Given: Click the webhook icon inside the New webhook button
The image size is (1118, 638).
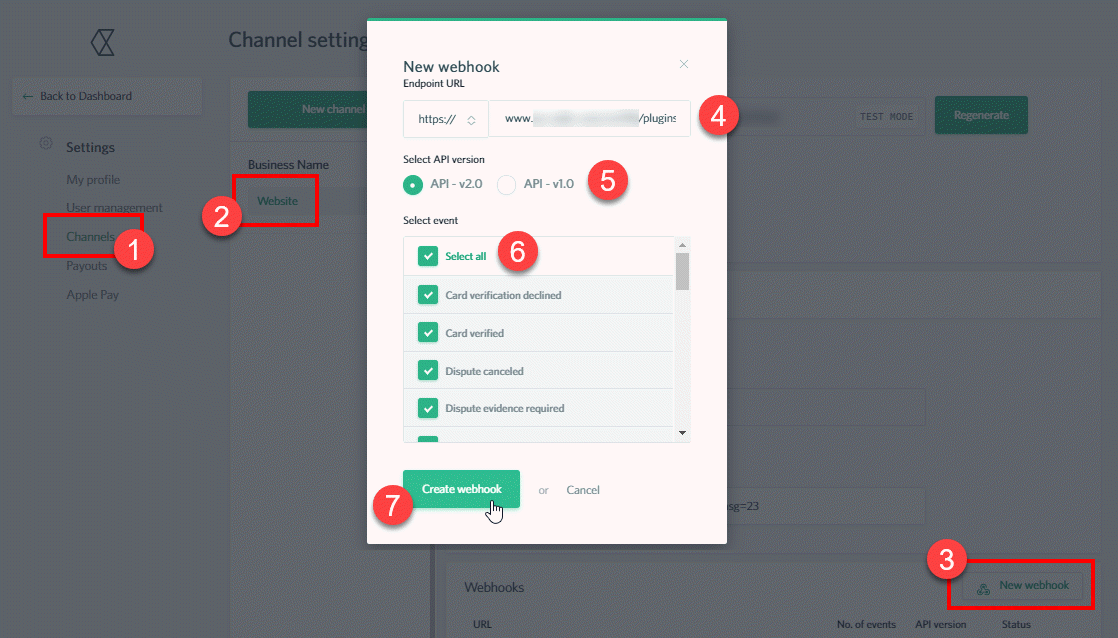Looking at the screenshot, I should tap(984, 589).
